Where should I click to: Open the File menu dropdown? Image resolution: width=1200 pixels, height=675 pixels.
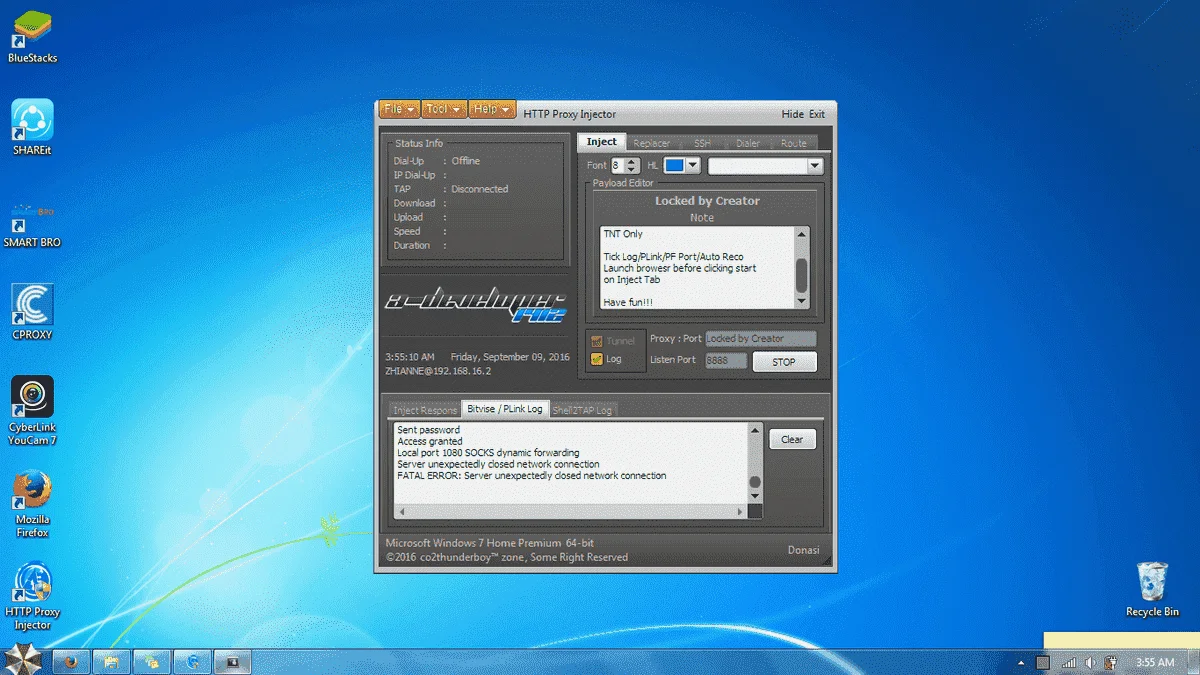click(398, 109)
